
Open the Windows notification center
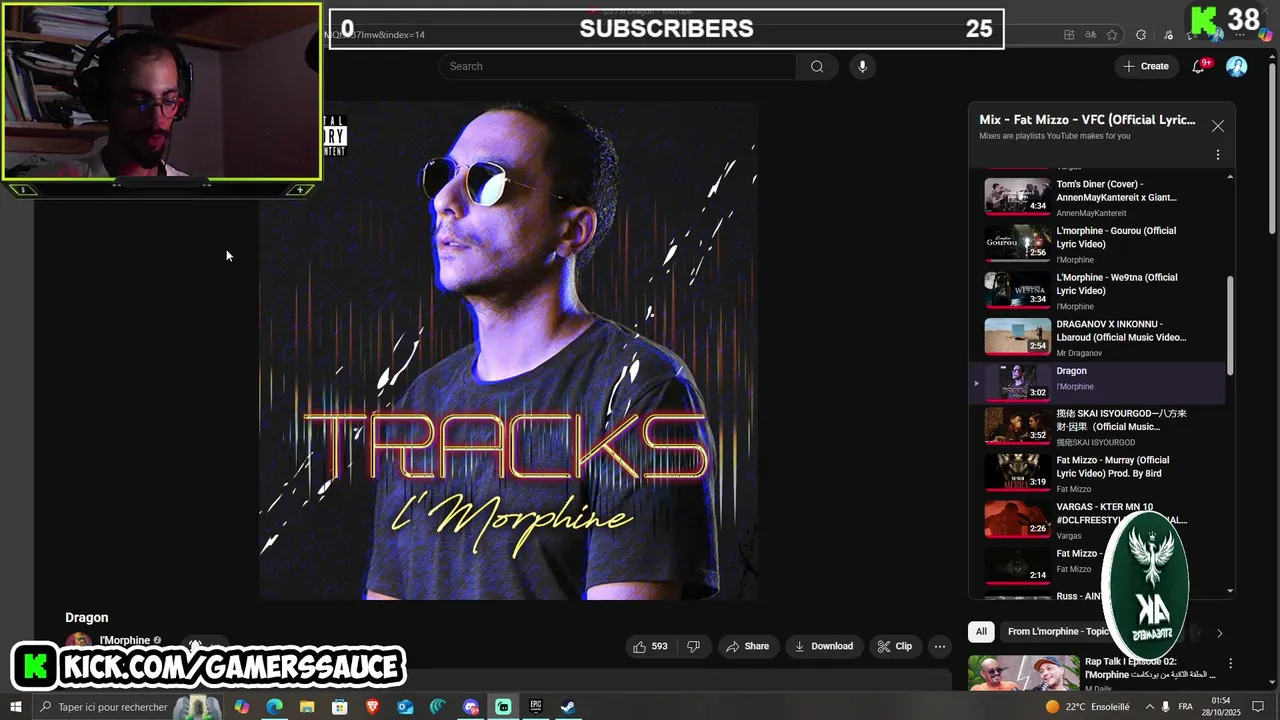coord(1260,707)
